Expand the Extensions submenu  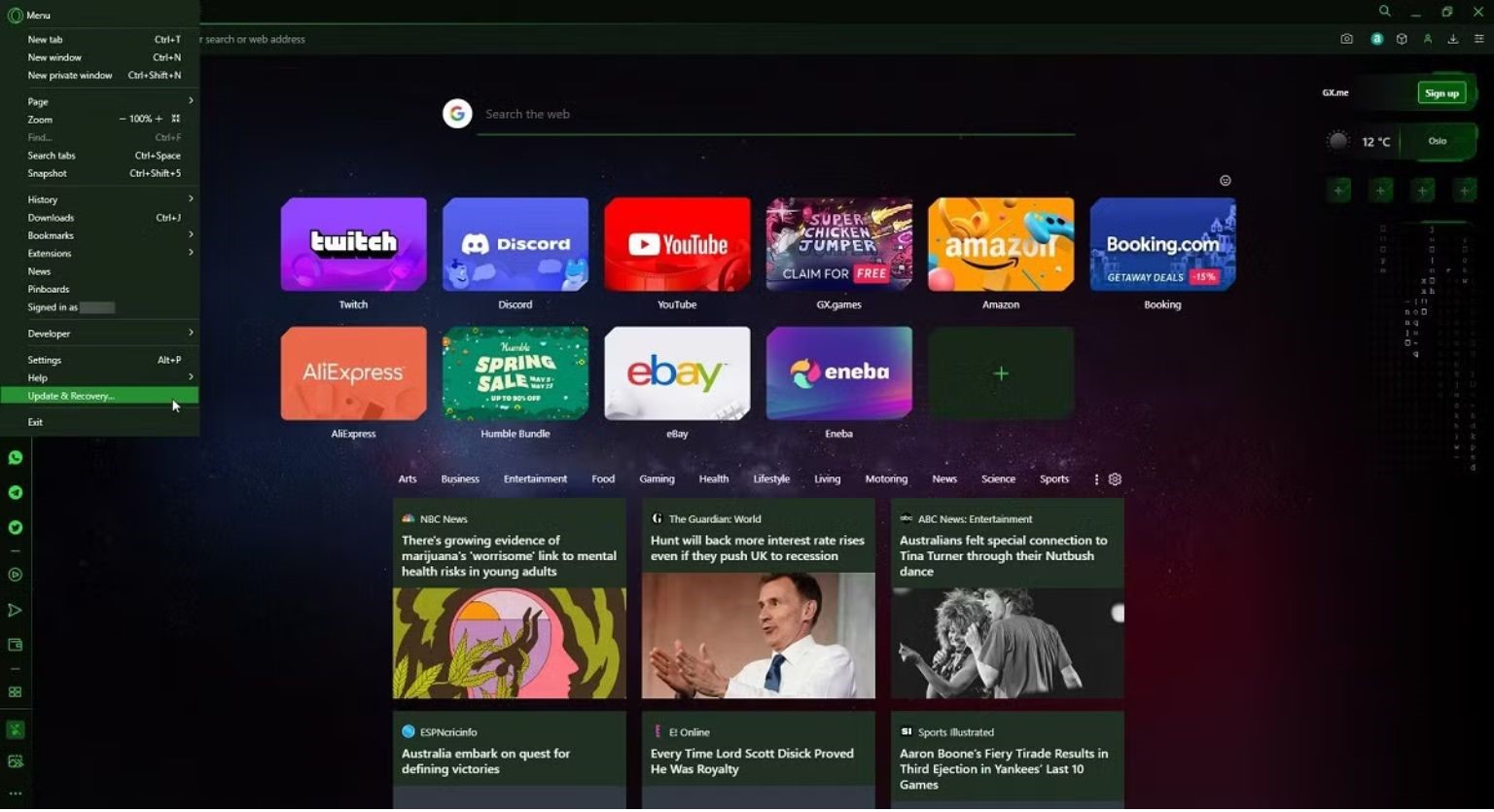click(99, 253)
